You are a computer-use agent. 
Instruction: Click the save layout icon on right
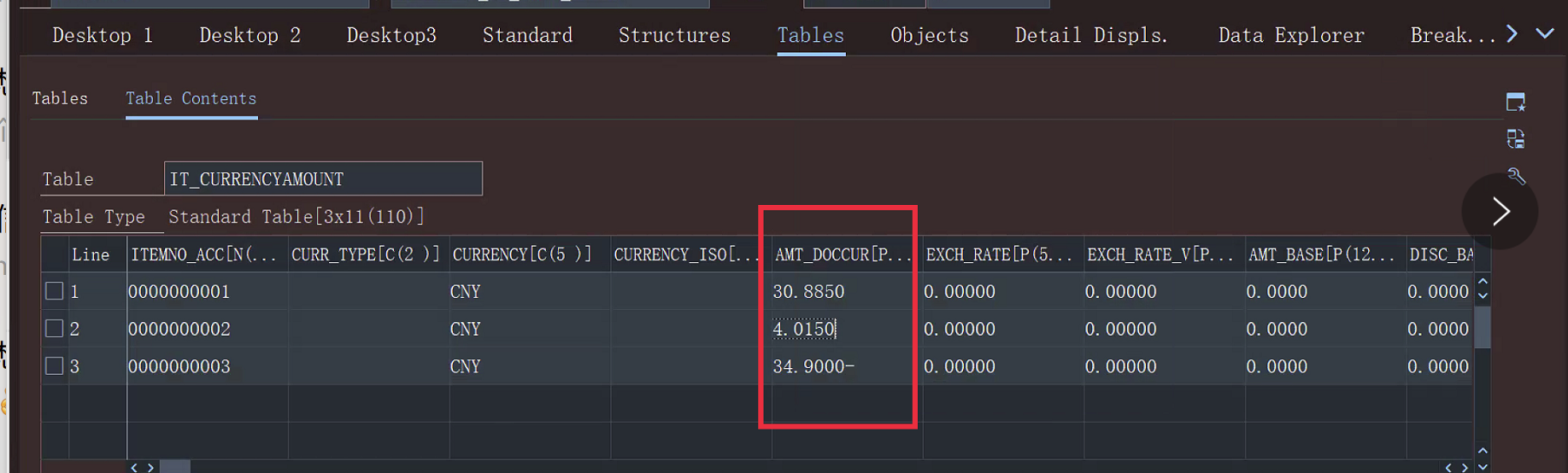click(1515, 139)
